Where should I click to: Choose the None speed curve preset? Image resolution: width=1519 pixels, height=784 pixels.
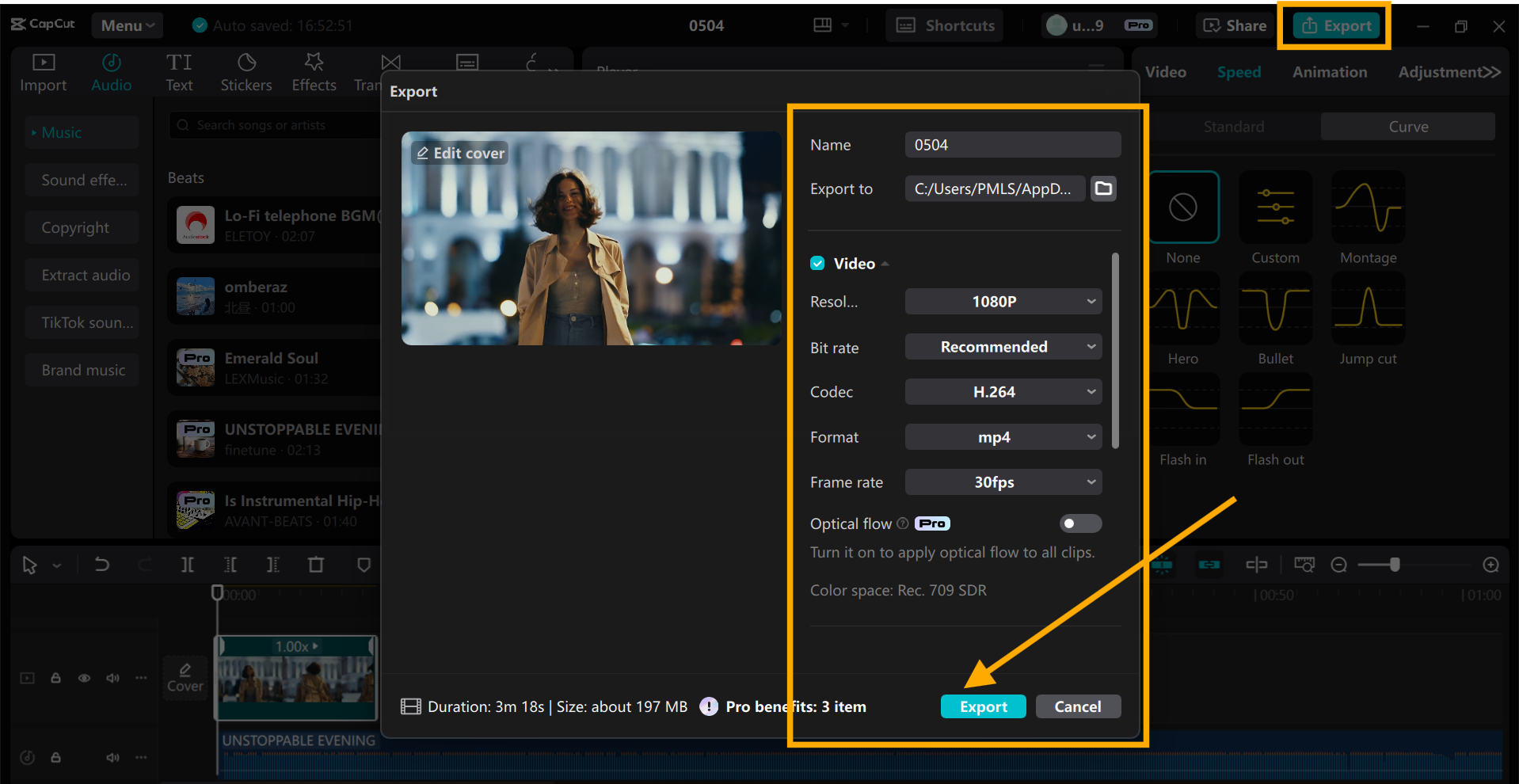click(x=1183, y=207)
